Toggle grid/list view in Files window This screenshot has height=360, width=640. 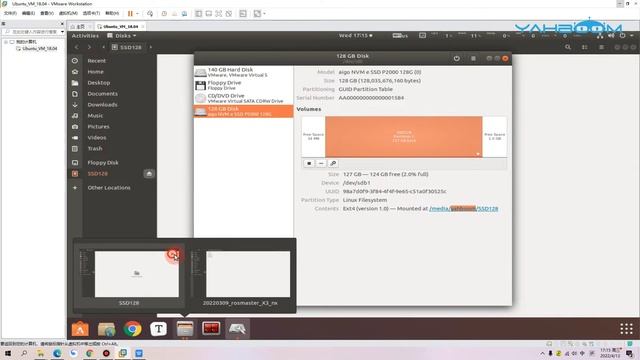[584, 47]
